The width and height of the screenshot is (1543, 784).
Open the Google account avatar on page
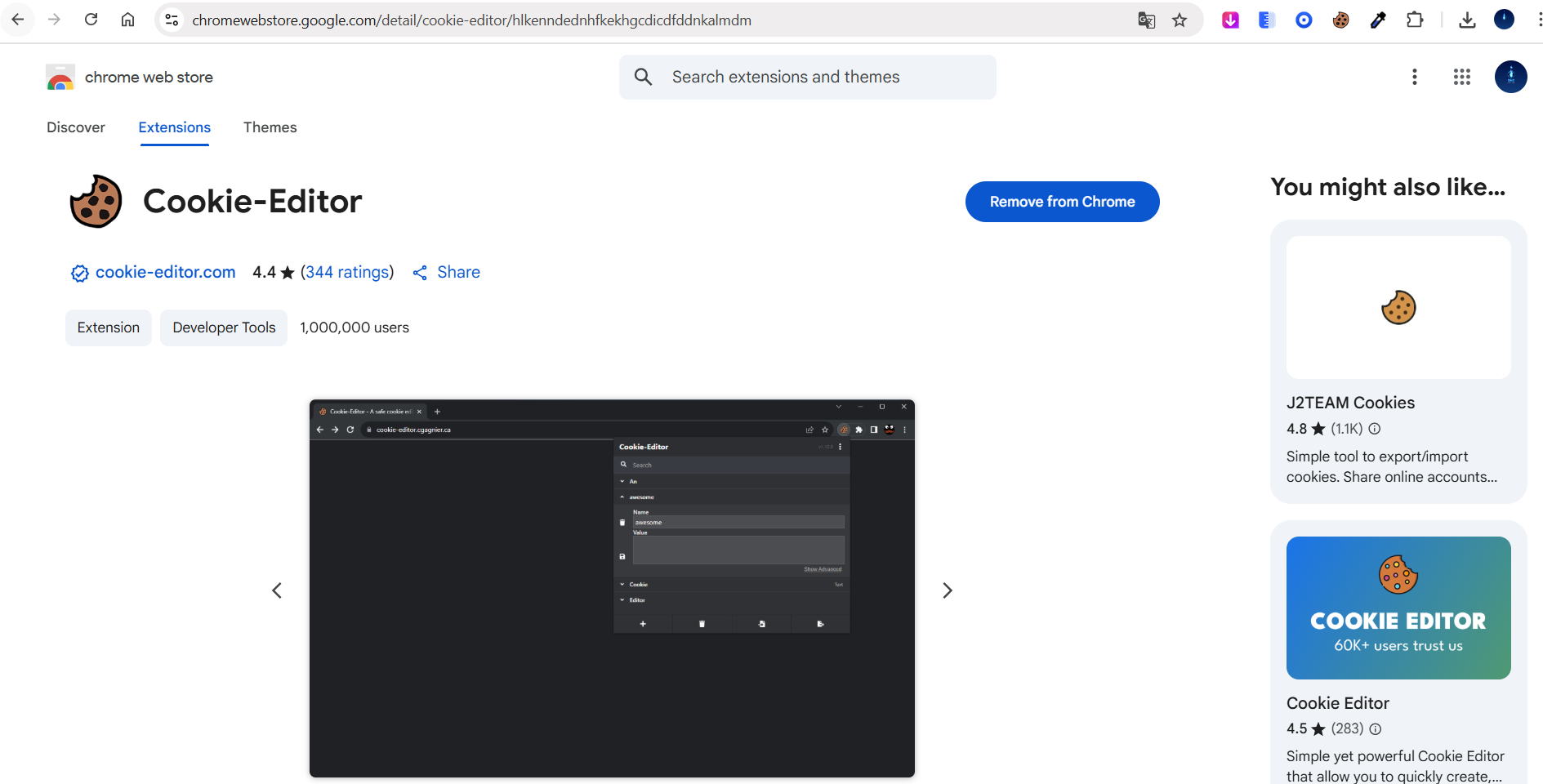pos(1511,77)
